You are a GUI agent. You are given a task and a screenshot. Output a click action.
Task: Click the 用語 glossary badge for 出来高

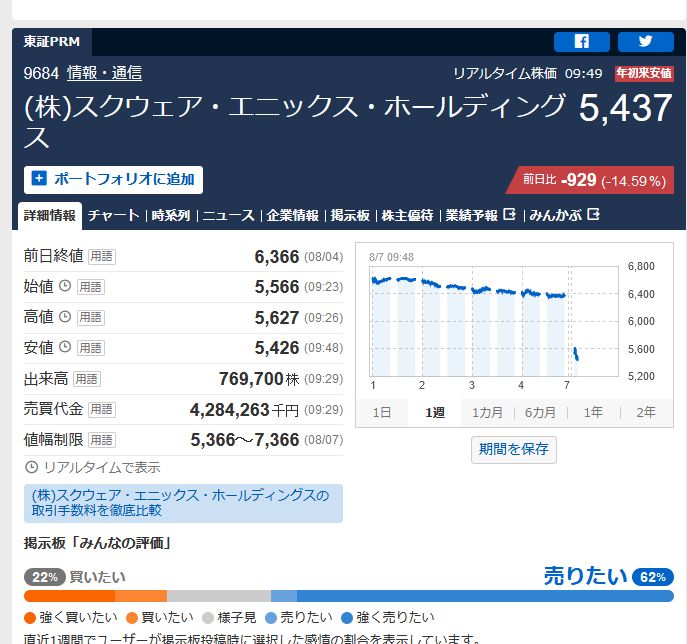pyautogui.click(x=87, y=379)
